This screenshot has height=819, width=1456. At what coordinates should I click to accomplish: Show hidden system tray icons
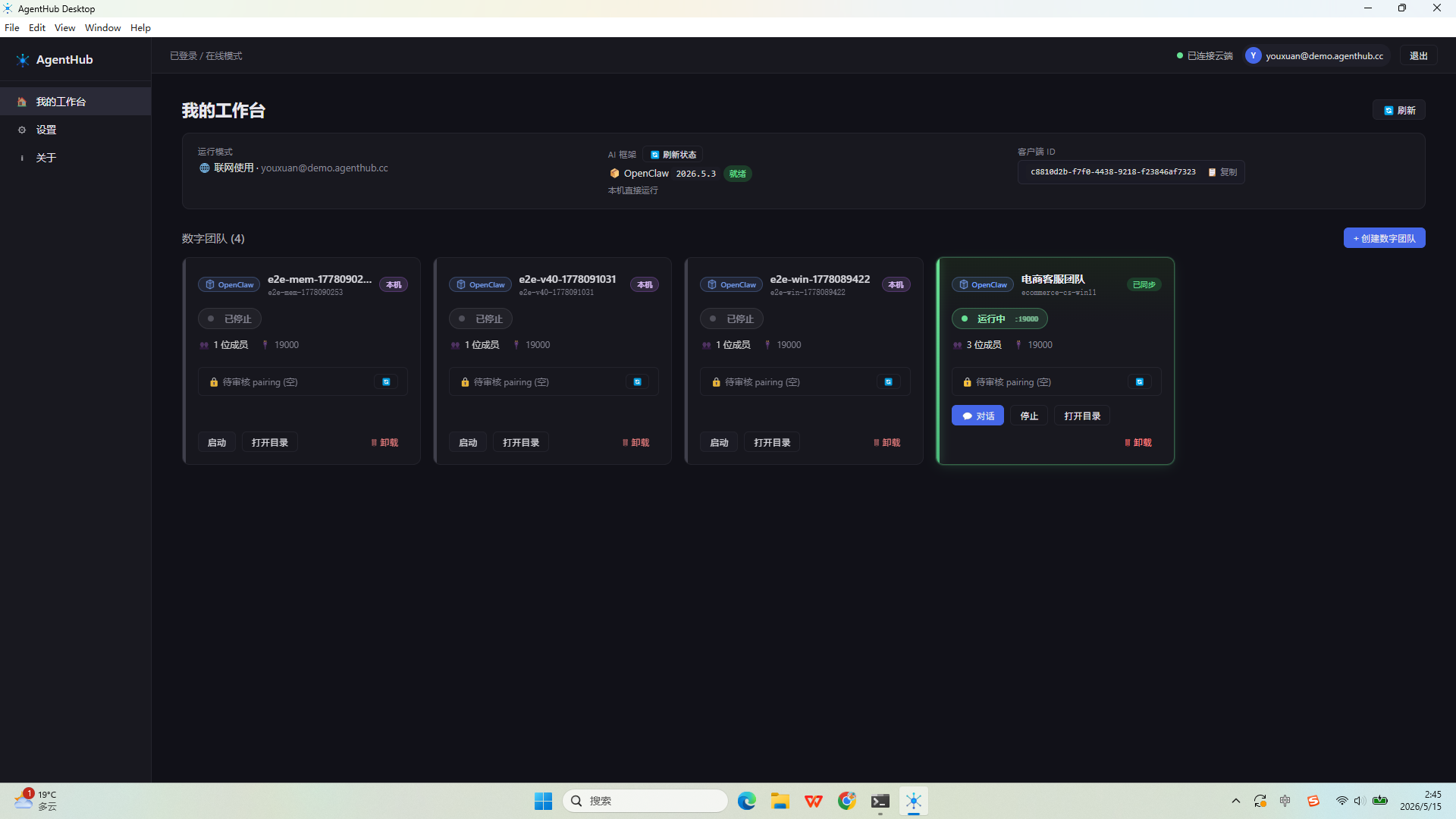point(1236,801)
